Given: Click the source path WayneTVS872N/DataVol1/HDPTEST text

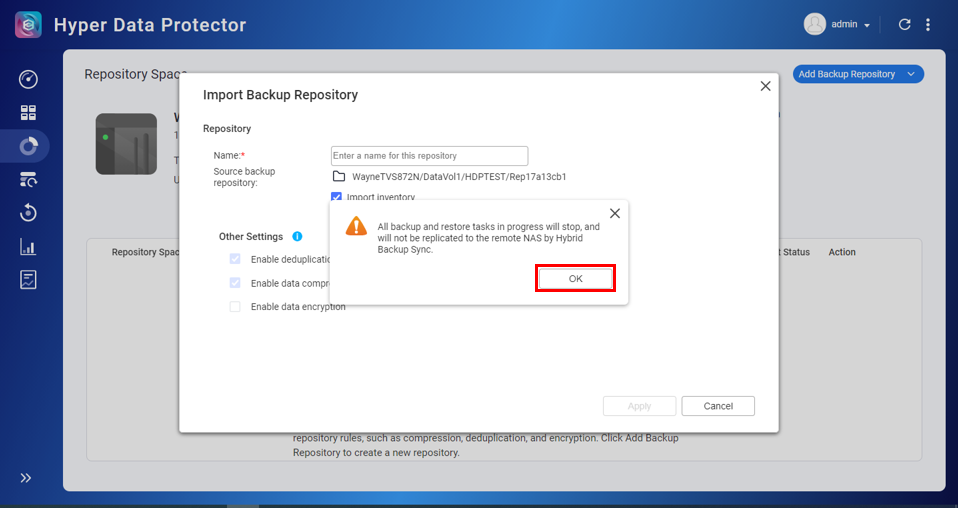Looking at the screenshot, I should tap(459, 177).
